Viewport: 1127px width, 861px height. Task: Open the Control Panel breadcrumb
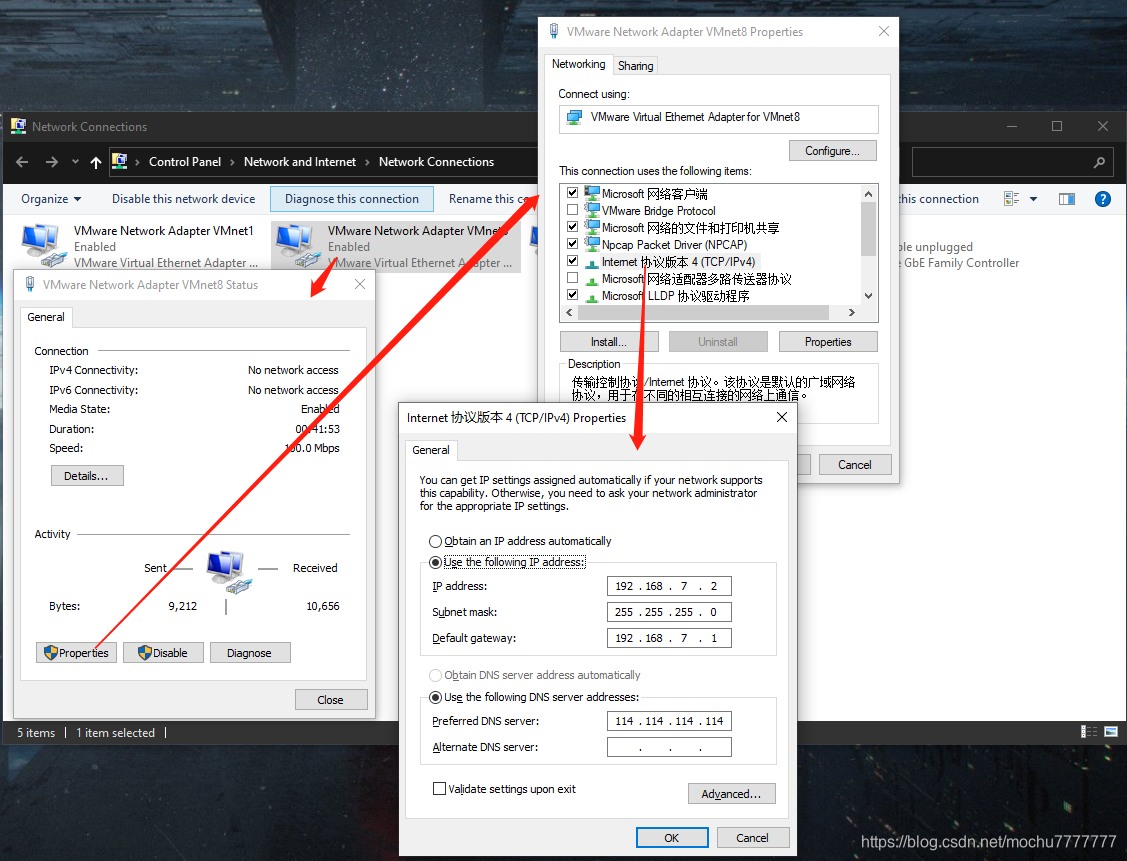click(x=185, y=162)
